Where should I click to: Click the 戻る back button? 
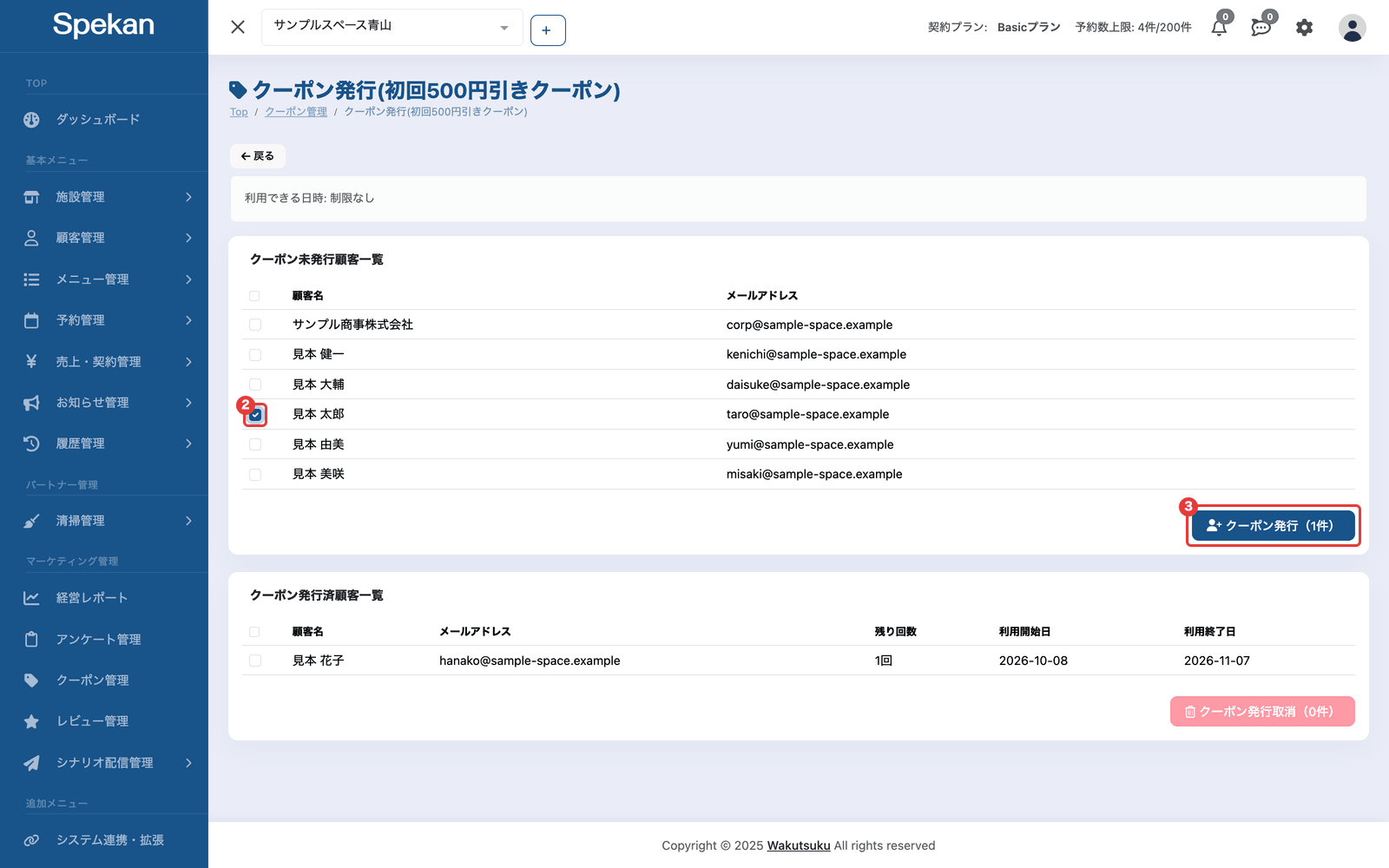258,156
